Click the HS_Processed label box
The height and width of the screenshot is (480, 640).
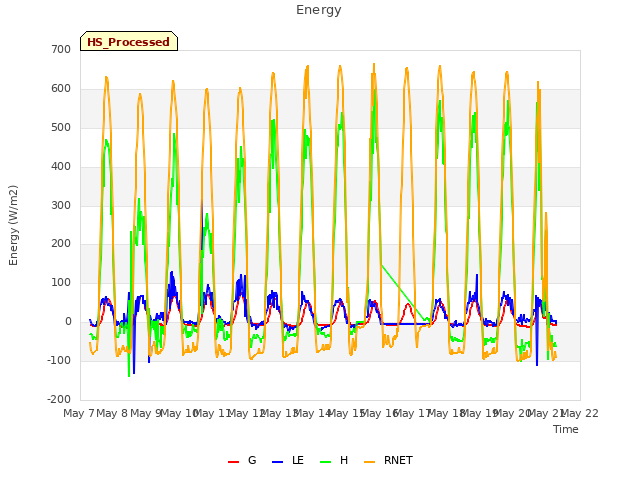129,41
